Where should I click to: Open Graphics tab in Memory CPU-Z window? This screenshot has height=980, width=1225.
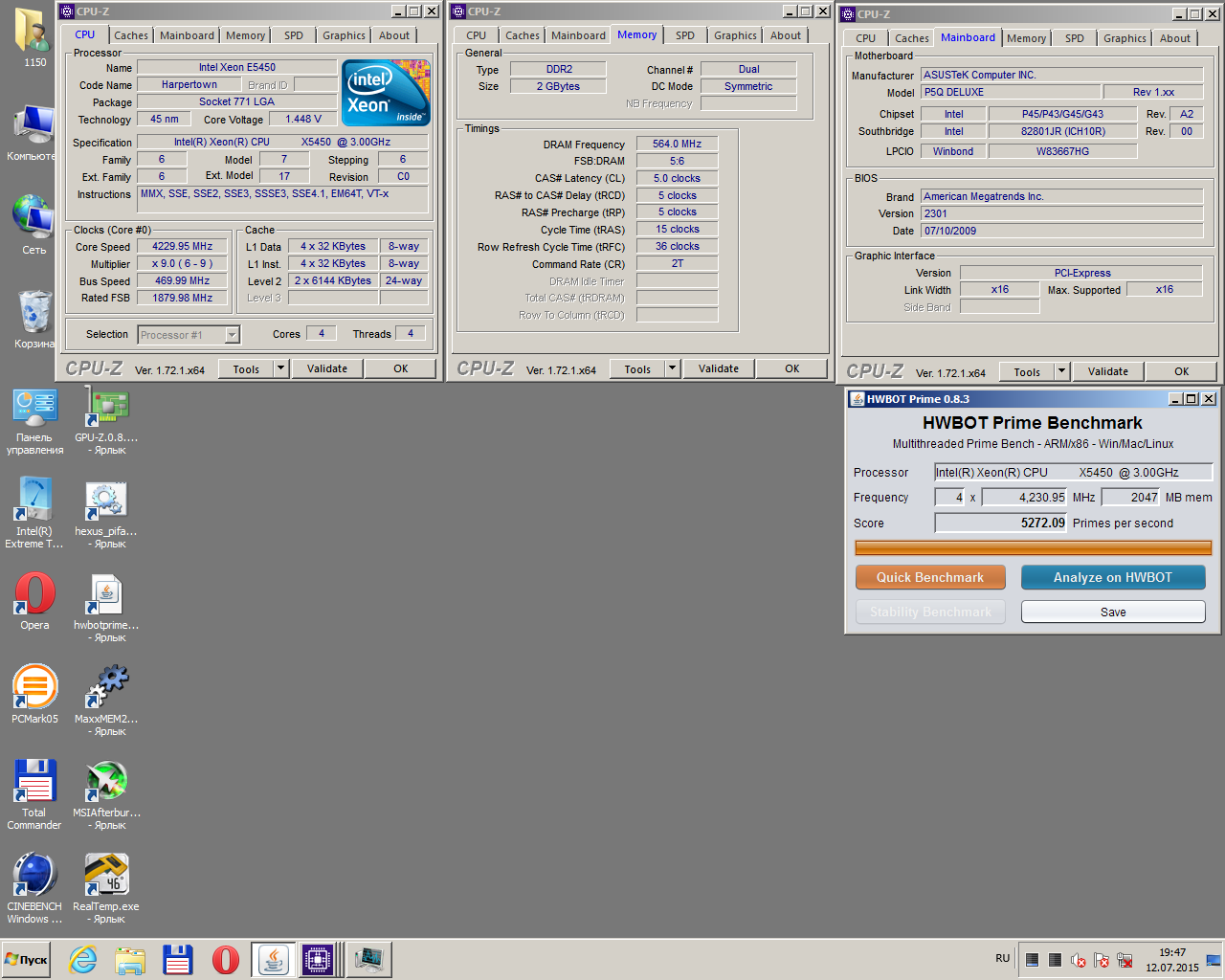point(735,35)
